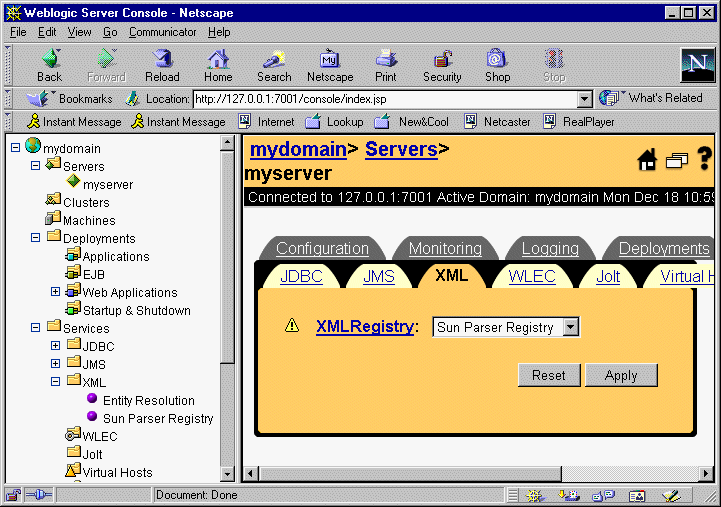Image resolution: width=721 pixels, height=507 pixels.
Task: Click the status bar security lock icon
Action: (13, 495)
